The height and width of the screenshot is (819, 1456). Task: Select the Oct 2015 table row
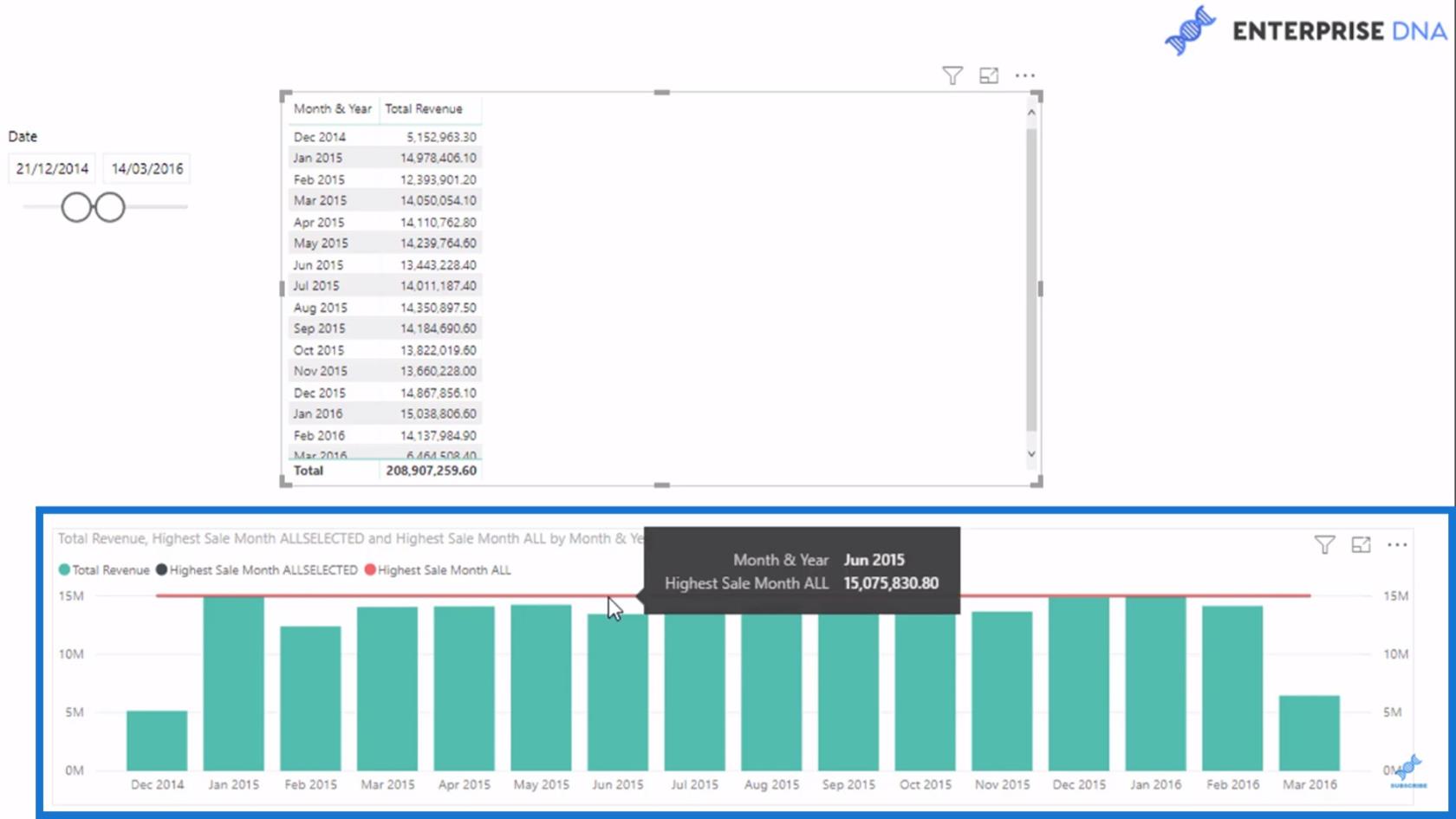pyautogui.click(x=385, y=350)
